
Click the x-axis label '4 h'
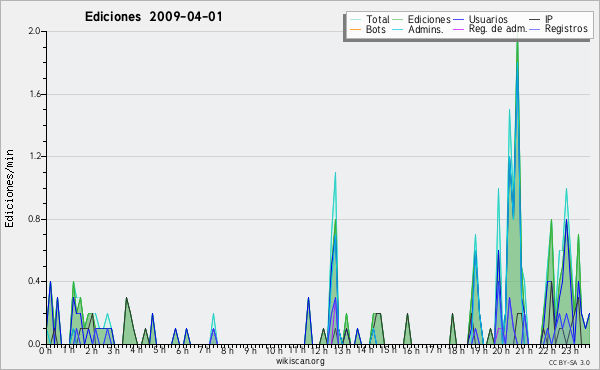coord(136,350)
